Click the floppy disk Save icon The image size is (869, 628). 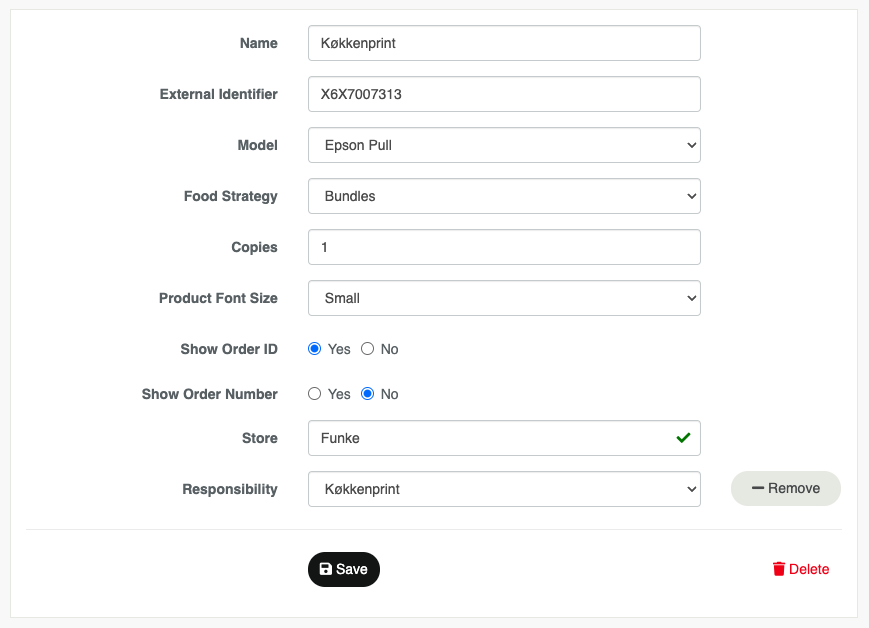coord(326,569)
